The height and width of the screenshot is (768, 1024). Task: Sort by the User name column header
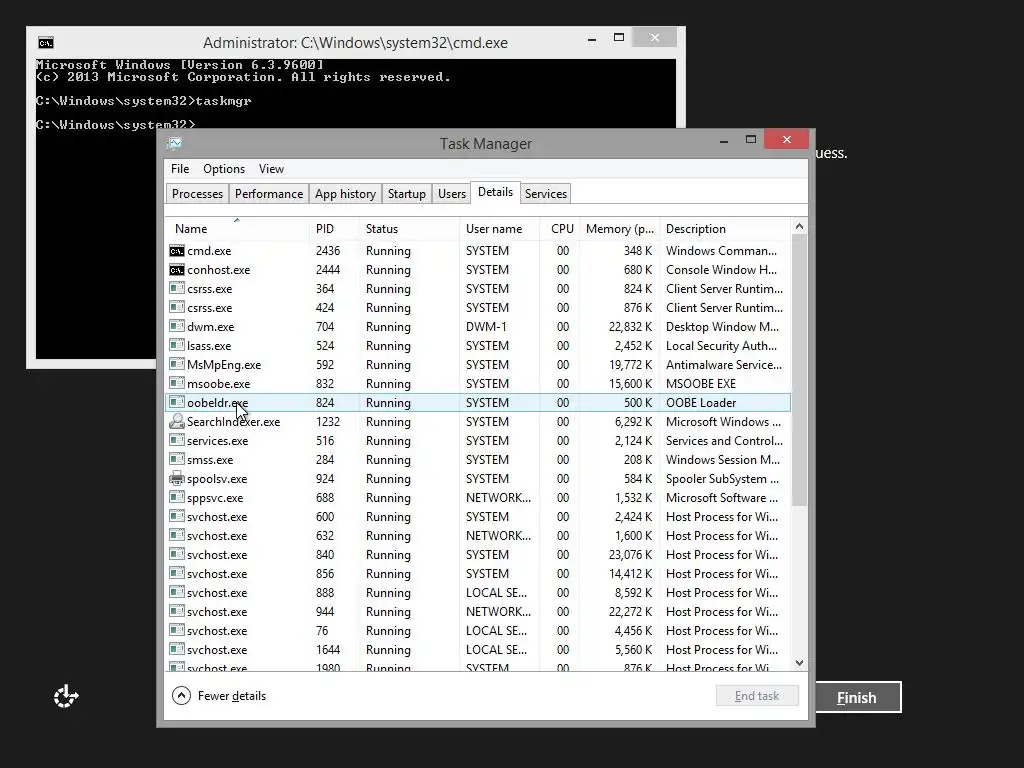tap(499, 229)
